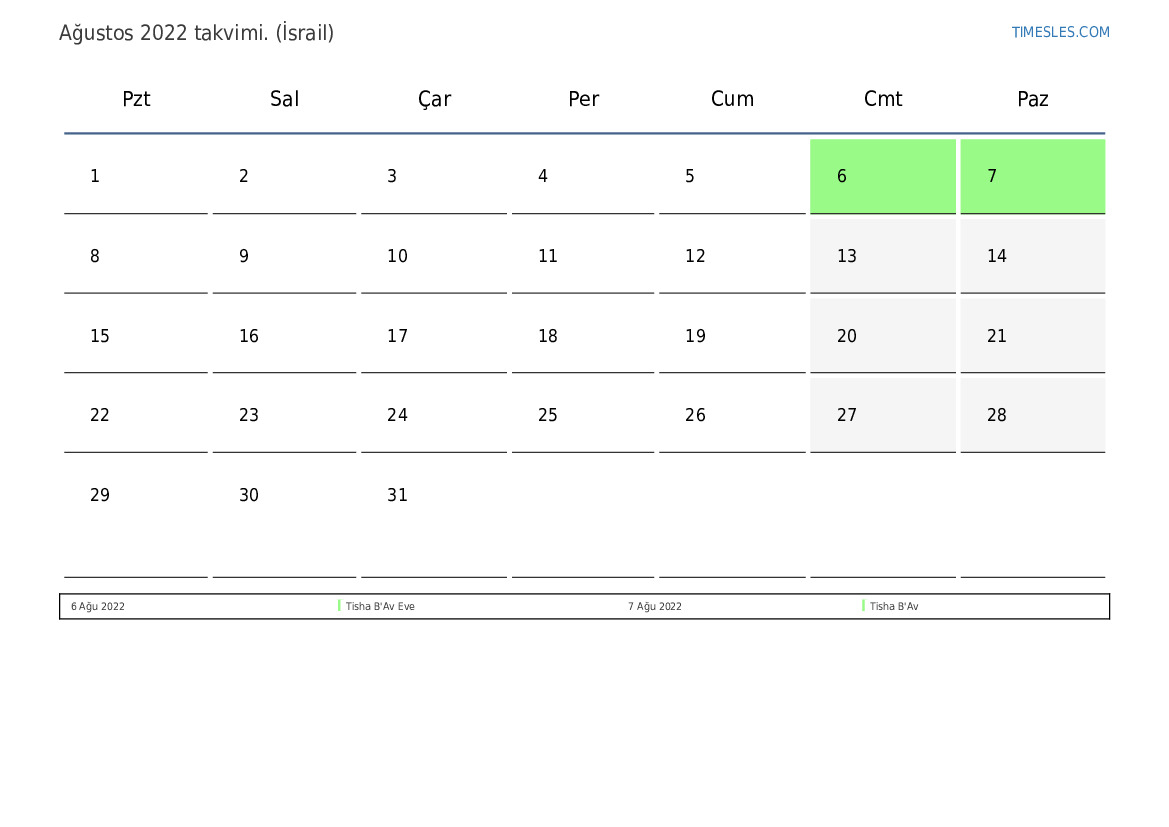Viewport: 1169px width, 827px height.
Task: Click the Cmt weekday header
Action: [x=883, y=99]
